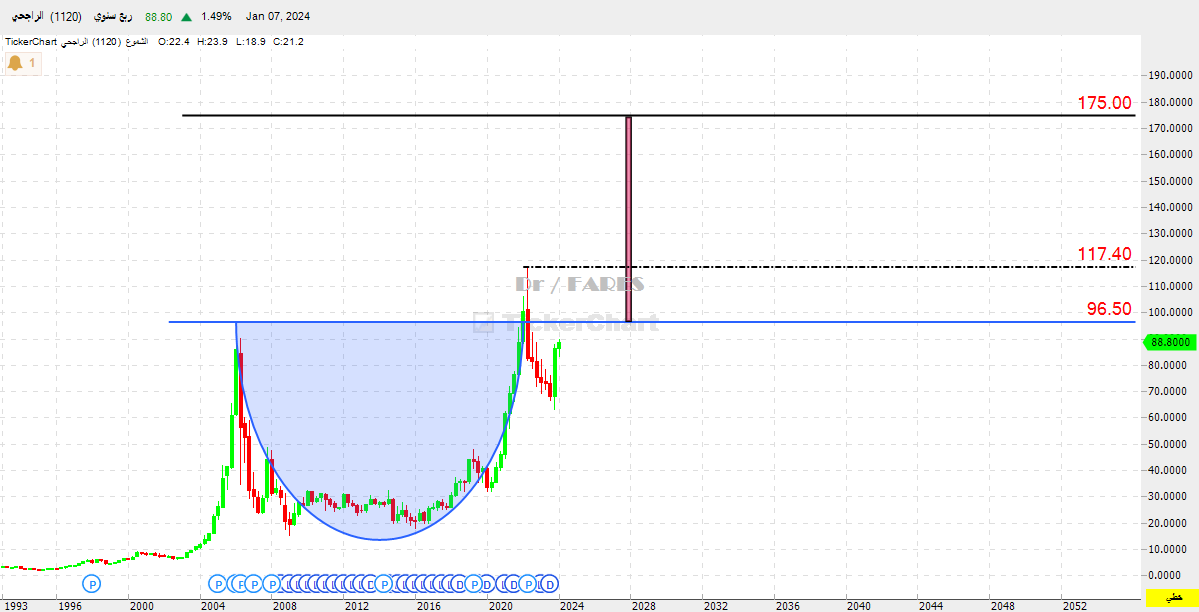Select the green 88.8000 current price tag
Screen dimensions: 1199x612
click(1170, 342)
